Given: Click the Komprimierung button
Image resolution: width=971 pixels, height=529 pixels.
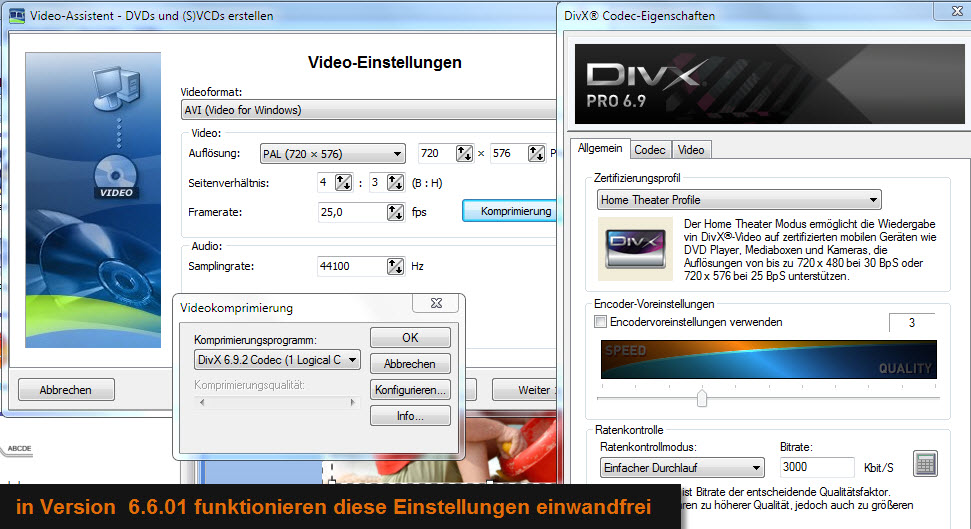Looking at the screenshot, I should pyautogui.click(x=510, y=211).
